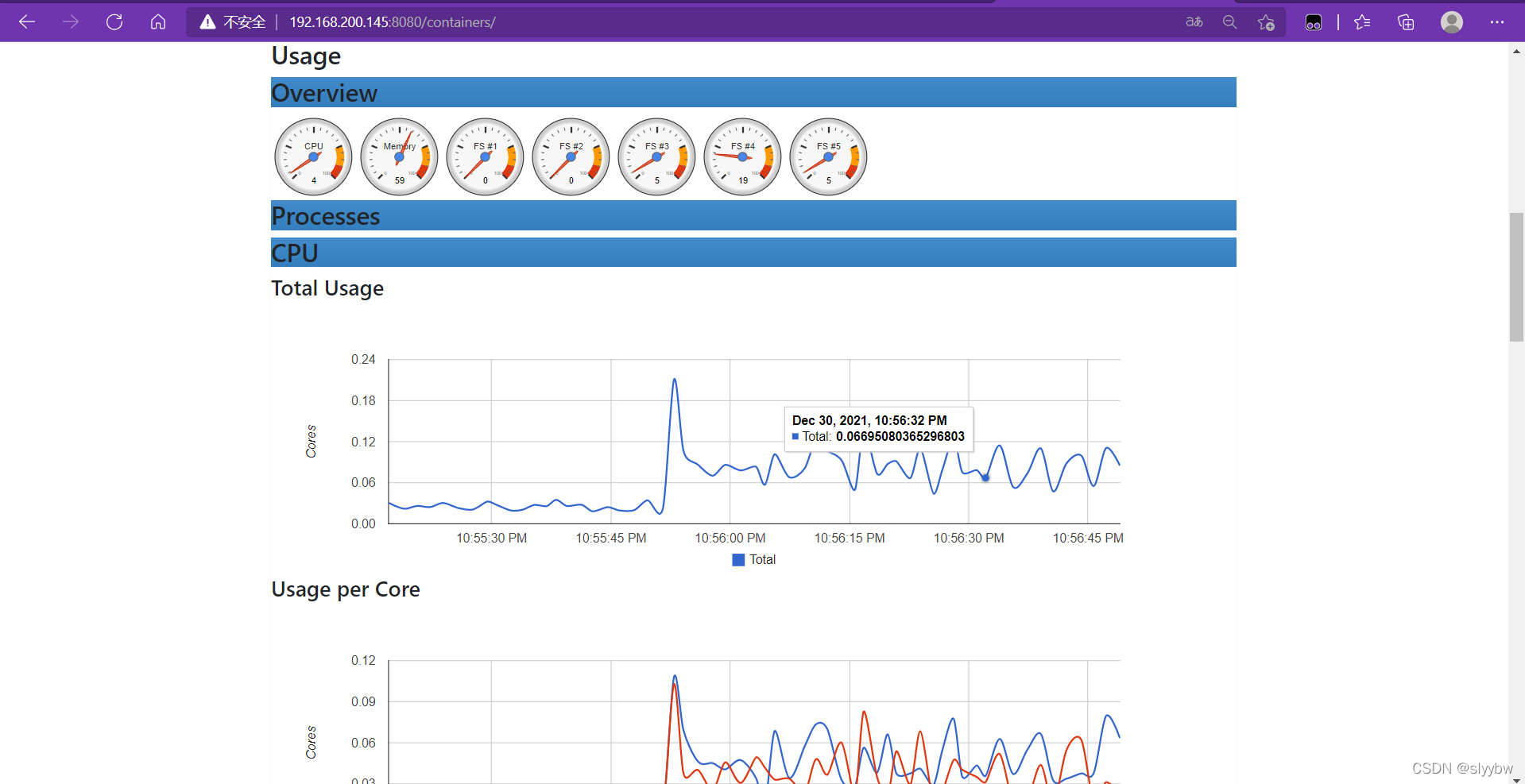Click the highlighted data point on Total Usage chart
1525x784 pixels.
click(x=985, y=477)
